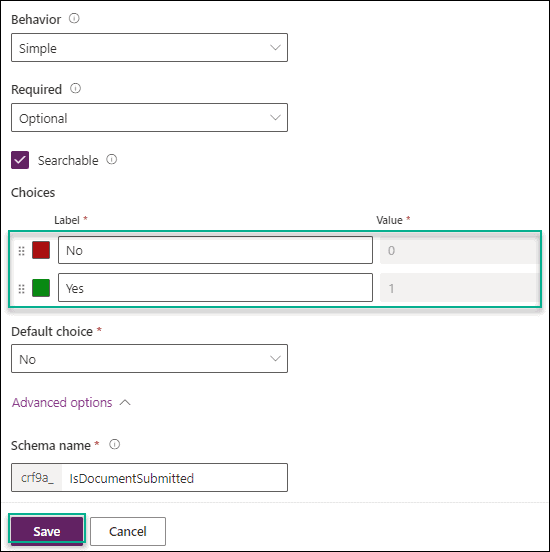
Task: Click the No label text field
Action: coord(215,250)
